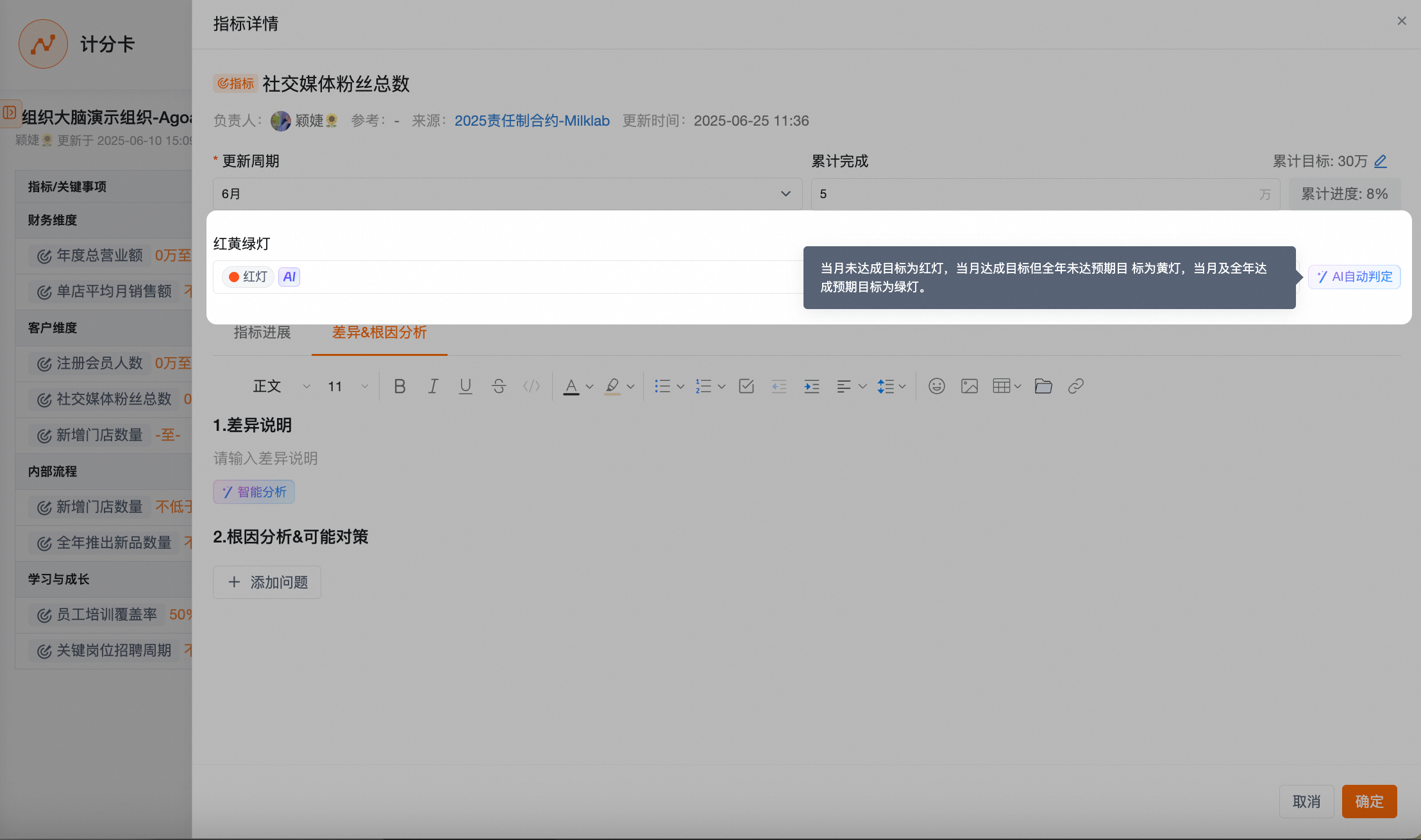Open the 正文 paragraph style dropdown

click(x=282, y=386)
